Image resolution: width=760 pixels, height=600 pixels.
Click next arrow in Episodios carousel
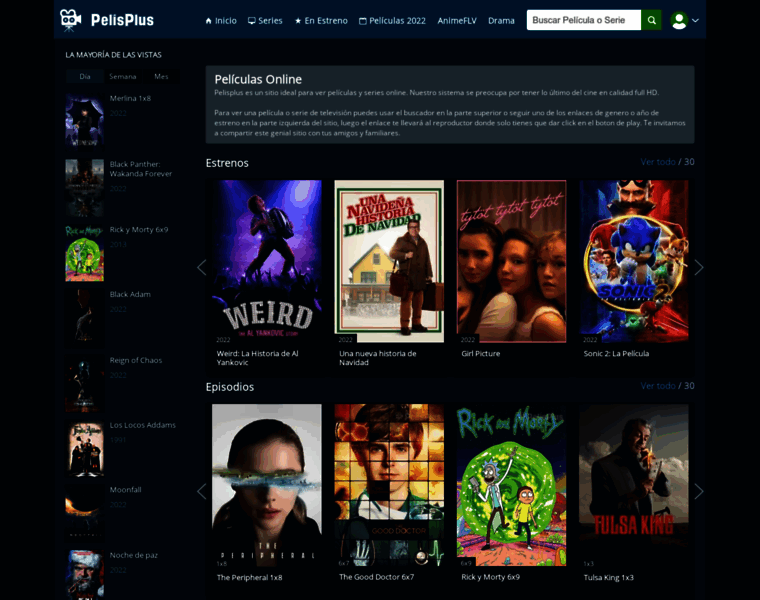pyautogui.click(x=698, y=491)
